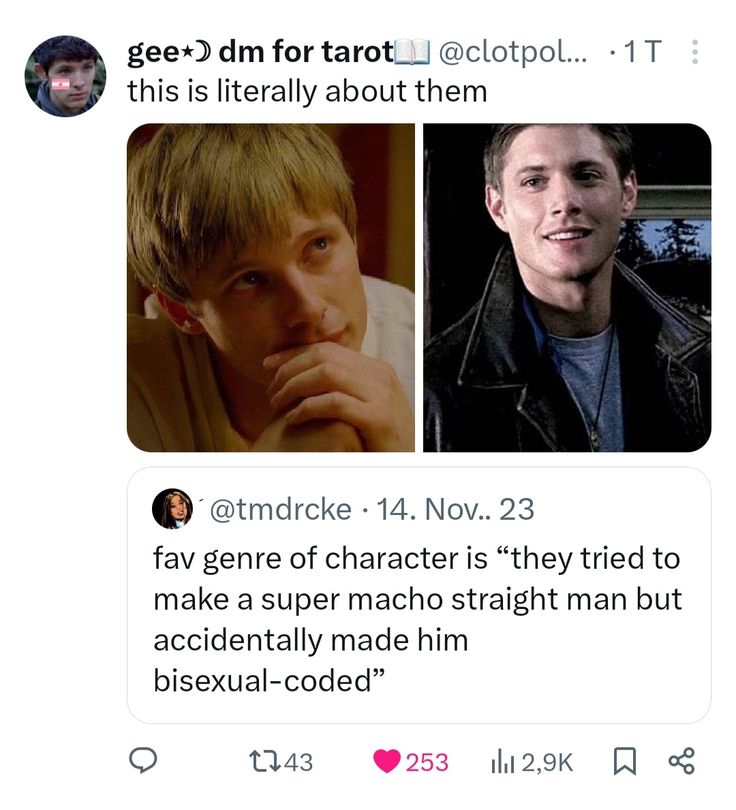Image resolution: width=736 pixels, height=810 pixels.
Task: Open the reply comment bubble icon
Action: pos(149,762)
